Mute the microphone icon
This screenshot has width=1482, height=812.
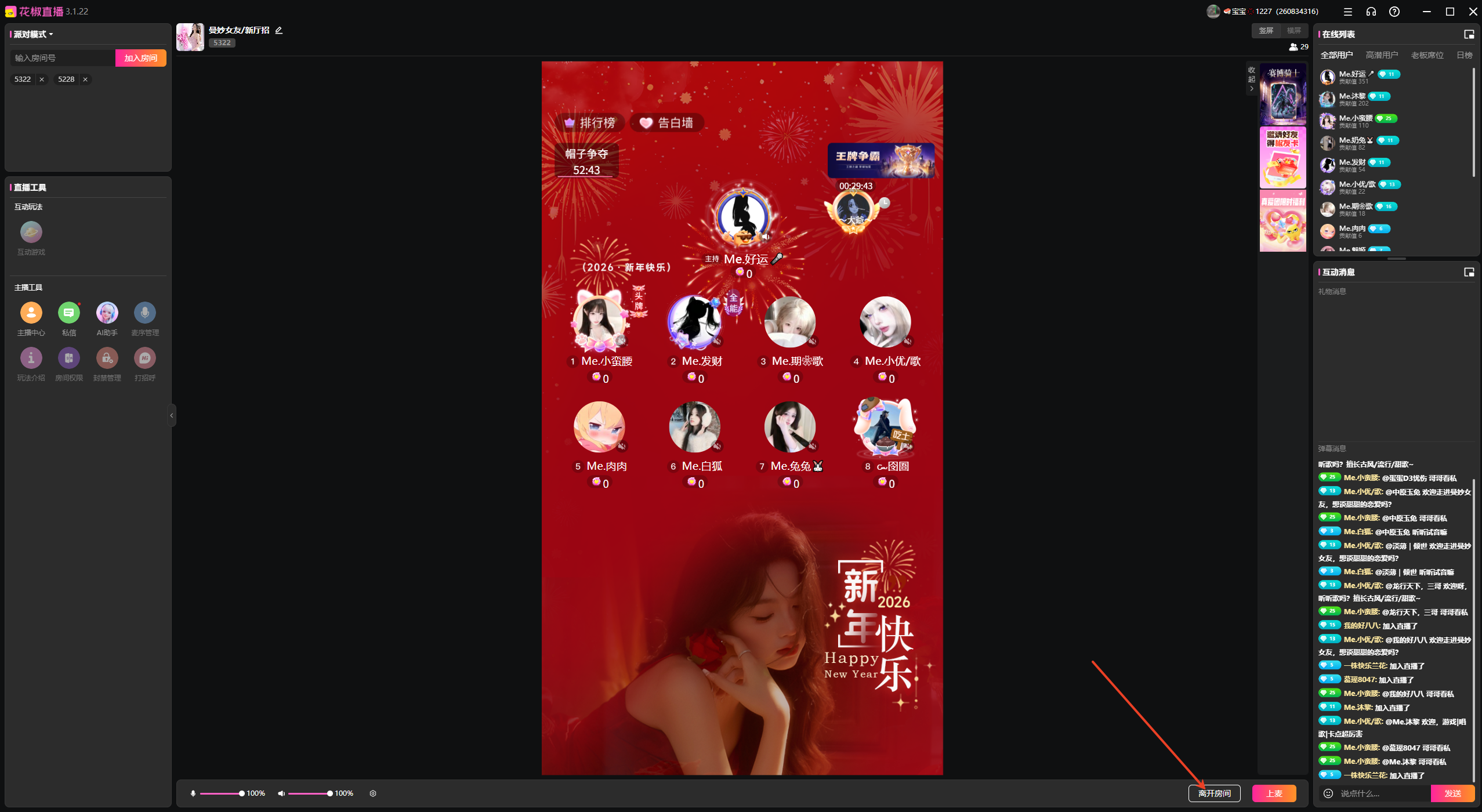click(x=193, y=793)
